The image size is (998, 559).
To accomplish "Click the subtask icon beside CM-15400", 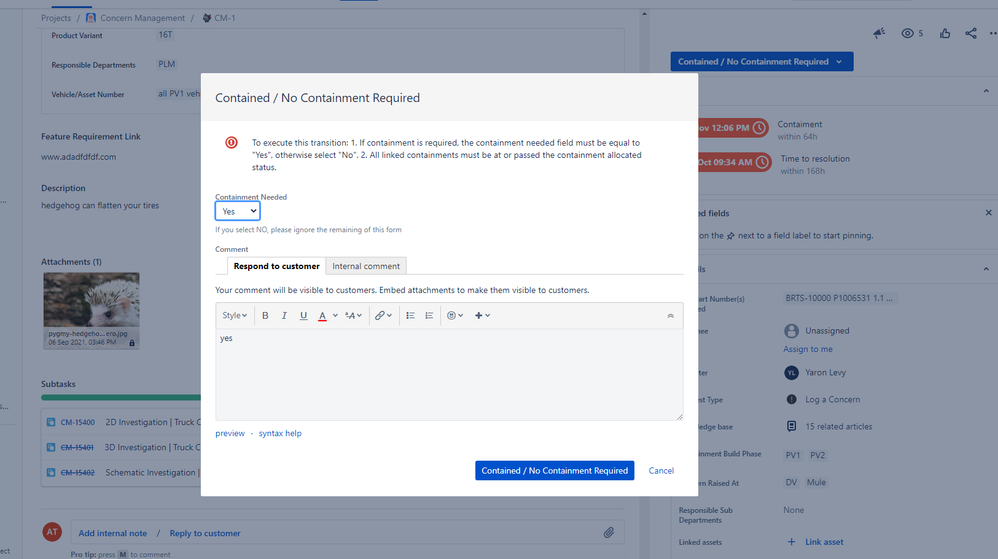I will pos(51,422).
